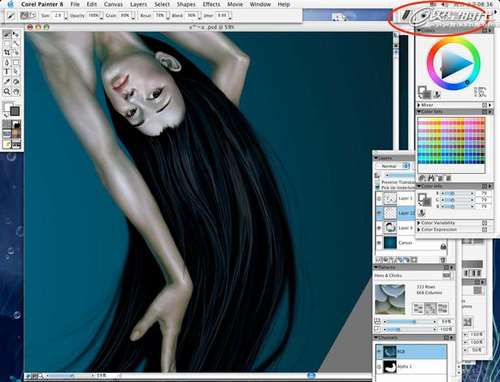Click the Alpha 1 channel thumbnail
The image size is (500, 382).
tap(390, 366)
